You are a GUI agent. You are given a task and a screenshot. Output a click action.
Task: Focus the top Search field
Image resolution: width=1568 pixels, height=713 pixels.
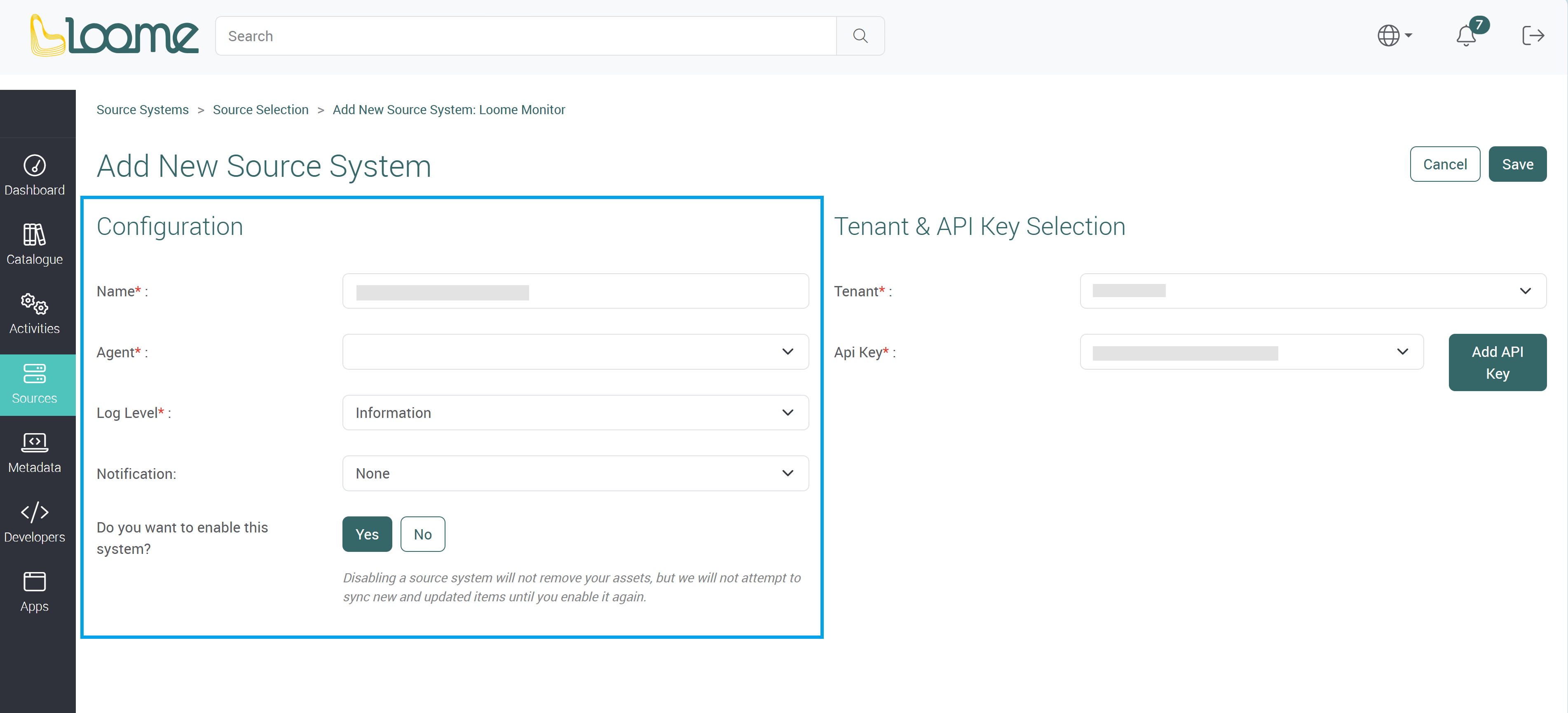(526, 36)
